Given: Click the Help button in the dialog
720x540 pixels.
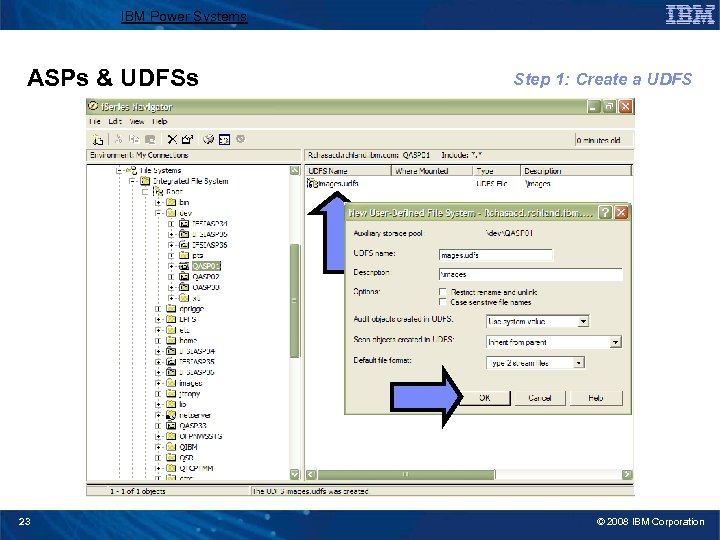Looking at the screenshot, I should coord(596,398).
